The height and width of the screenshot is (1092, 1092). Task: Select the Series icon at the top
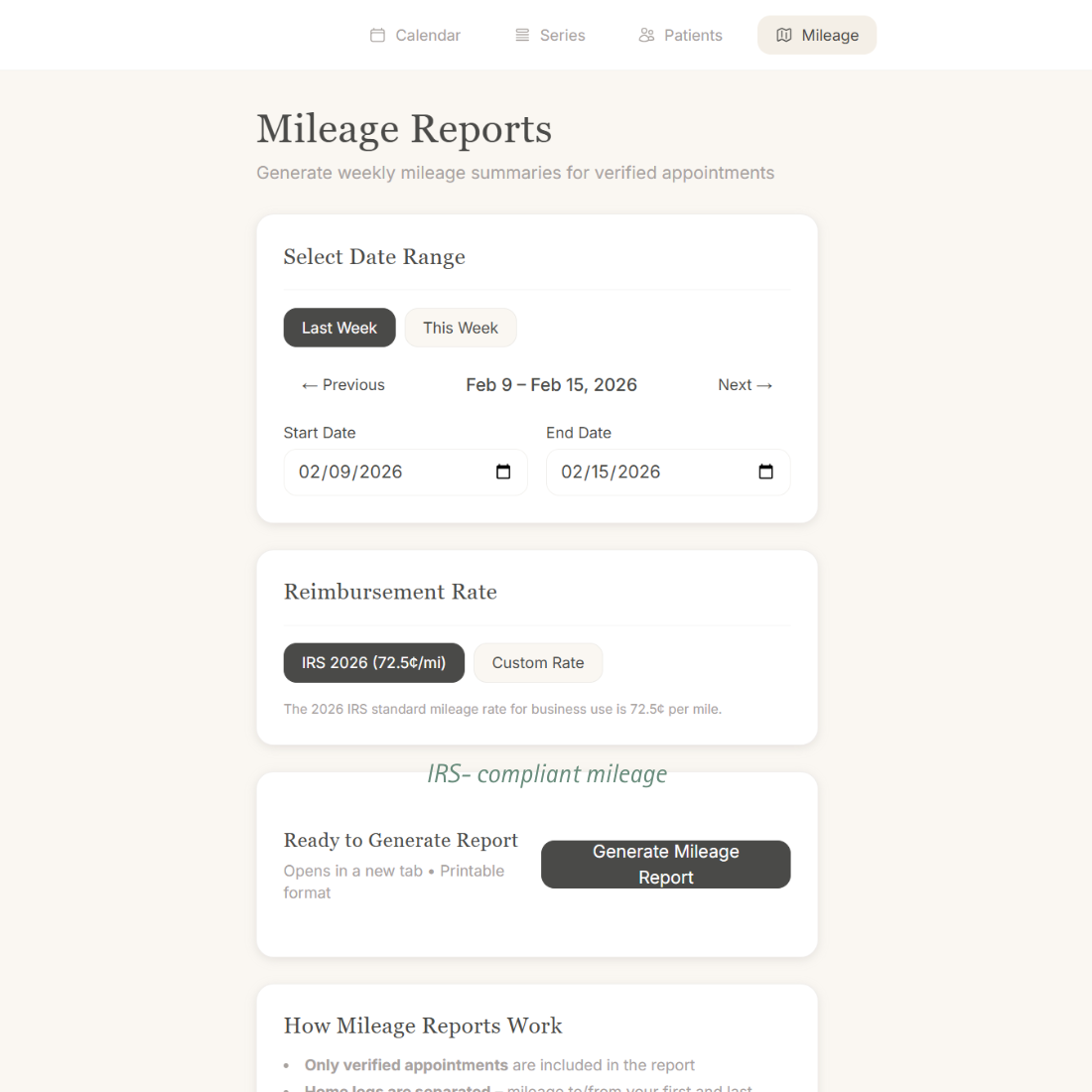pos(520,35)
